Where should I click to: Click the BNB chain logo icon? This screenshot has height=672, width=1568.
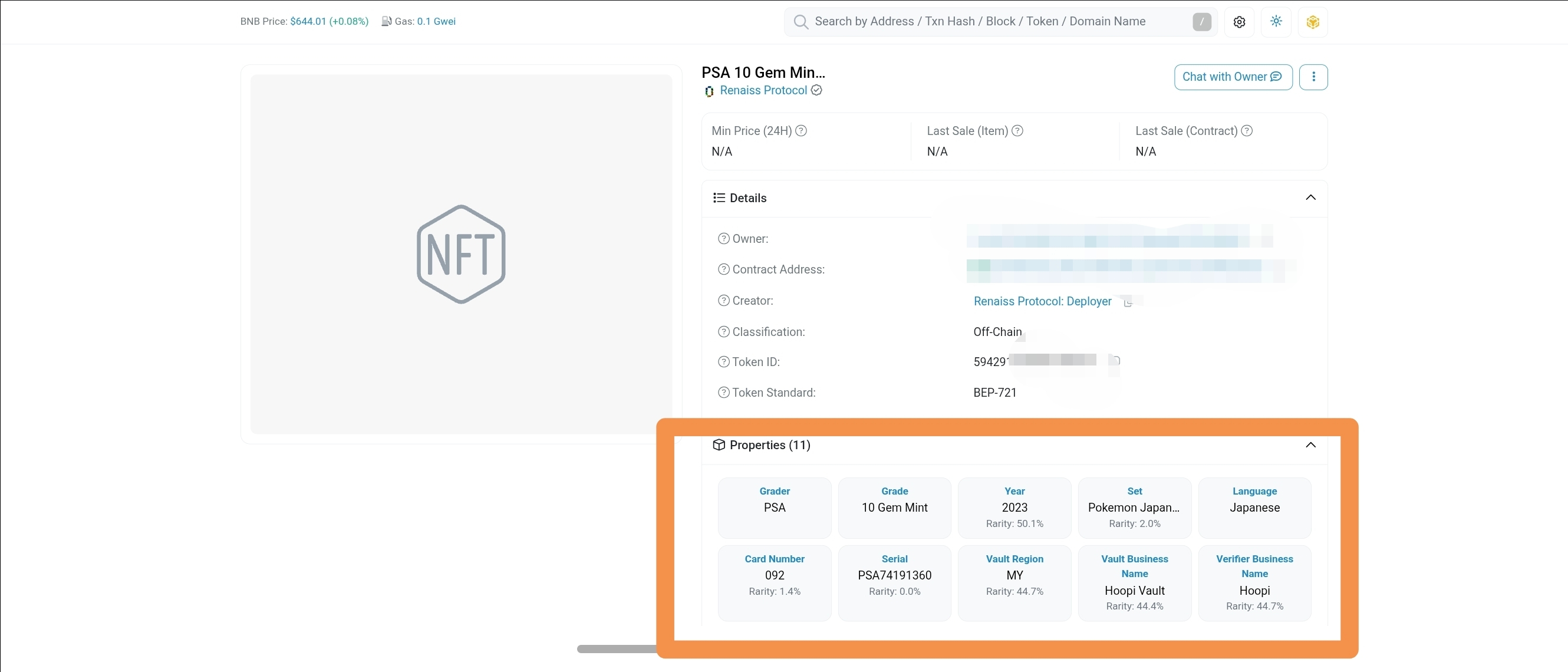point(1313,22)
